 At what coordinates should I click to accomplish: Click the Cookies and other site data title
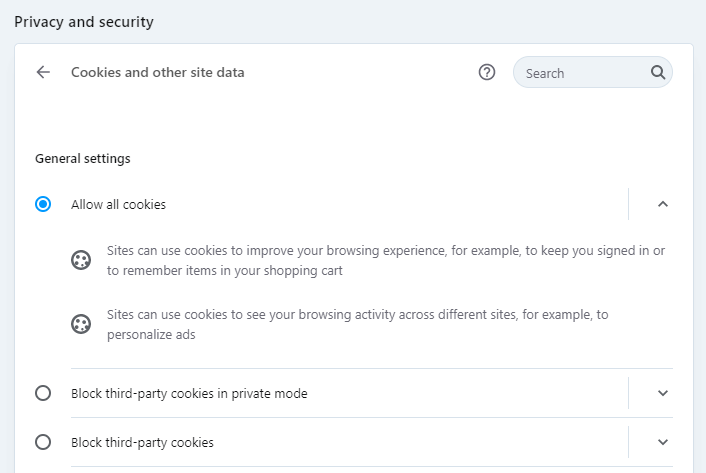[157, 72]
